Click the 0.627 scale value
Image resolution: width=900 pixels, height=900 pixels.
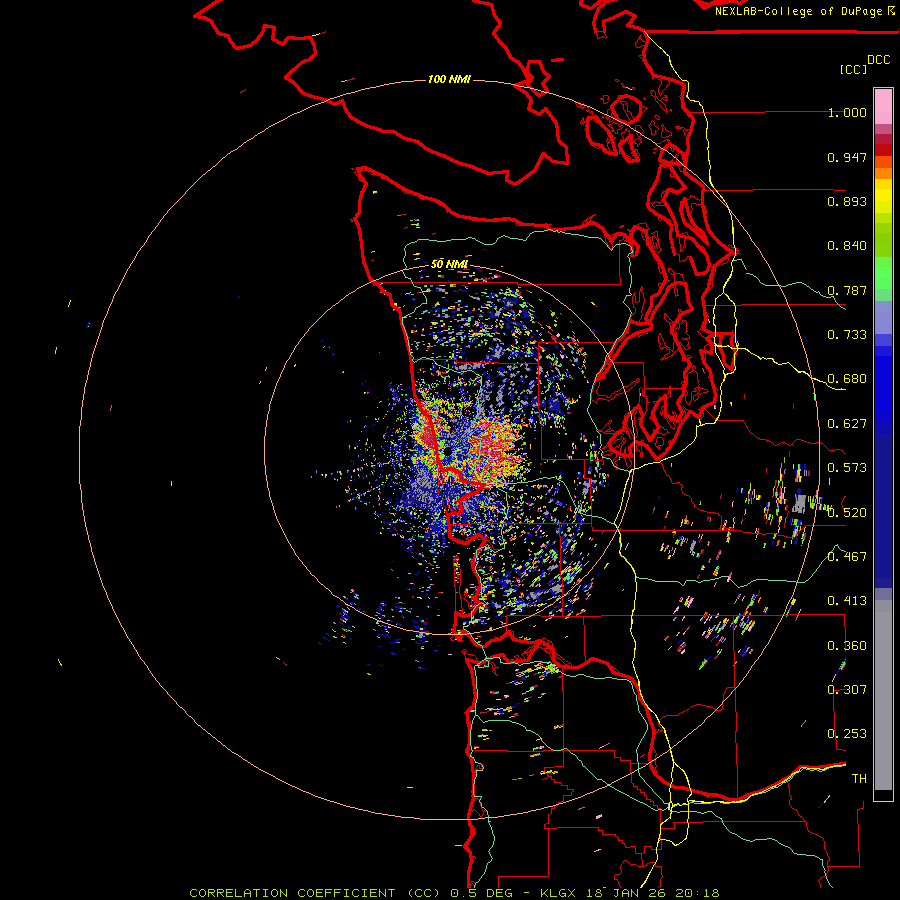(847, 424)
